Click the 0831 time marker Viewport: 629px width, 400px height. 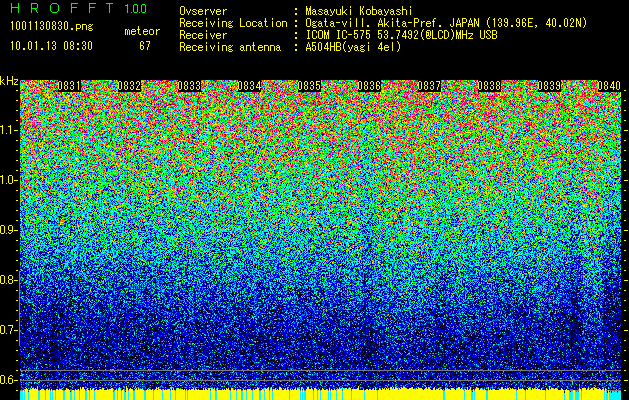[69, 86]
